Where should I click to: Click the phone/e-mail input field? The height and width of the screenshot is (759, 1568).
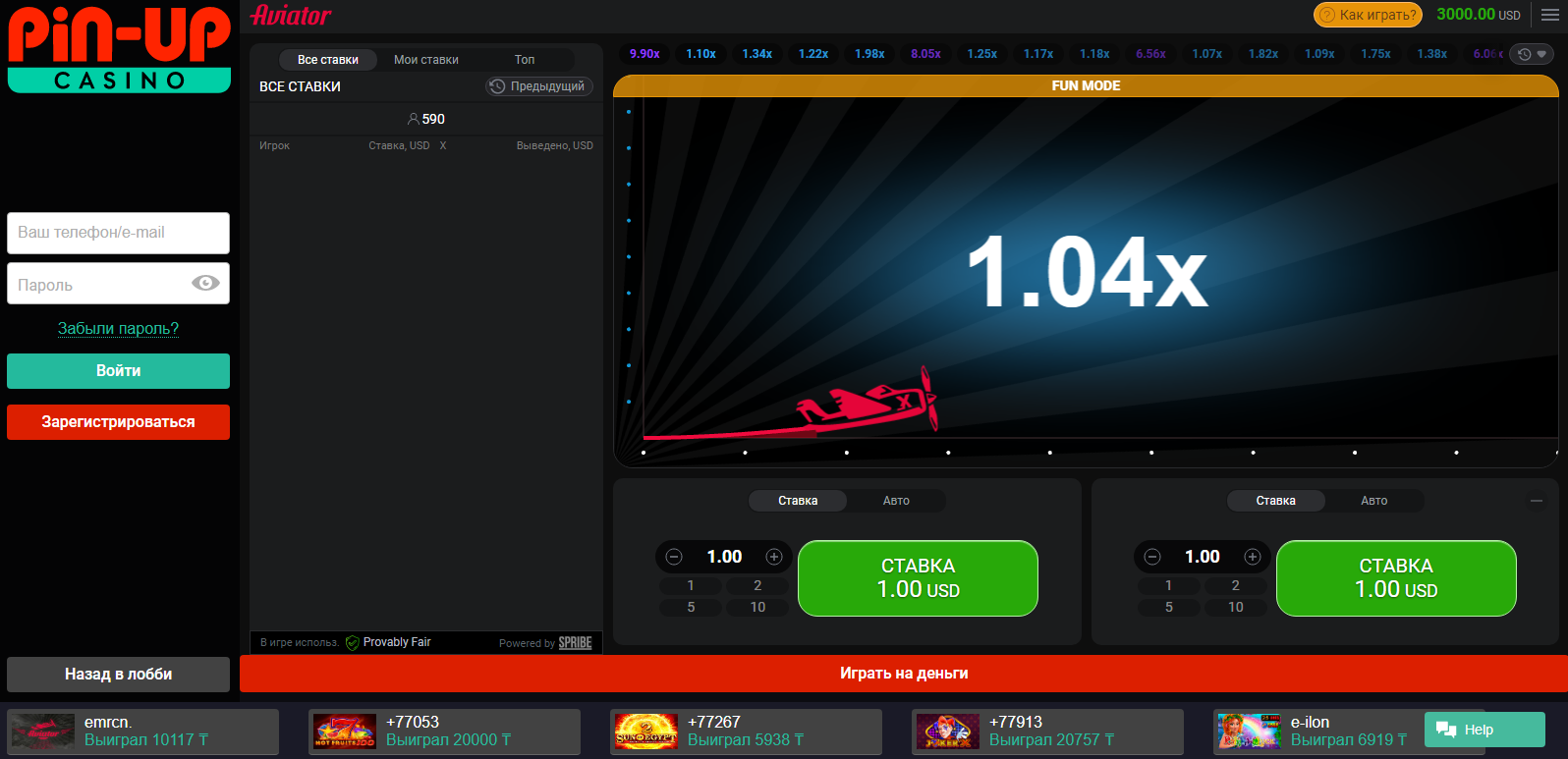tap(118, 233)
